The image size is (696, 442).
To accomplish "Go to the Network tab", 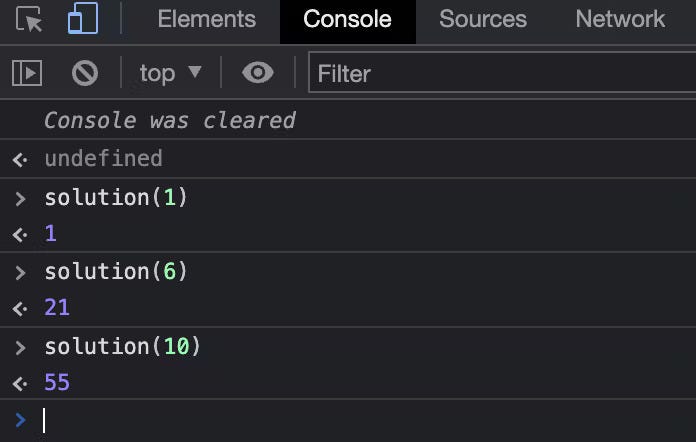I will tap(620, 19).
